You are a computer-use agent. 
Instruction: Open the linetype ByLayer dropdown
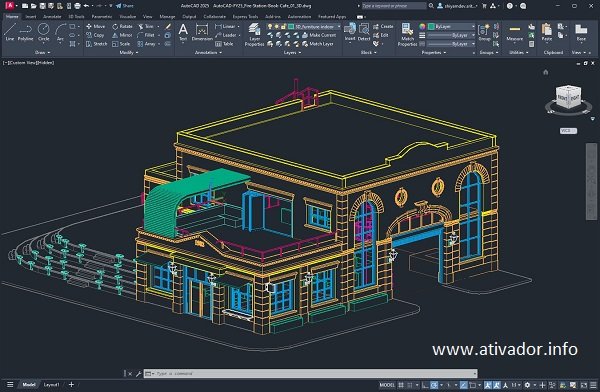point(451,44)
